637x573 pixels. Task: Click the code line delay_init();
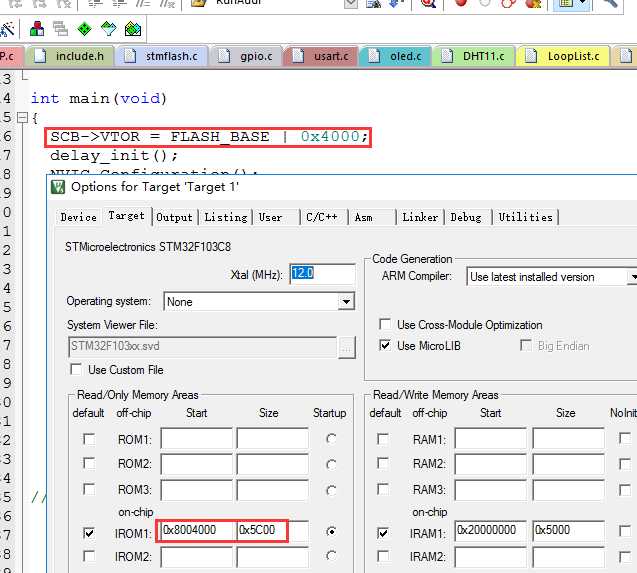pos(114,156)
